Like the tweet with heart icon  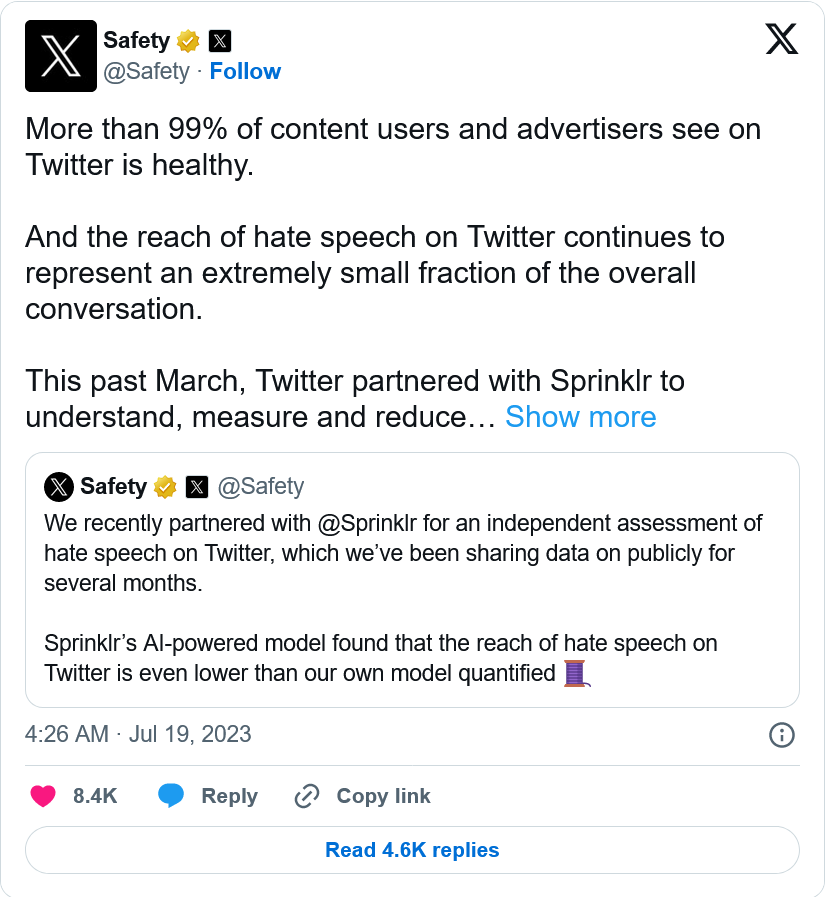pyautogui.click(x=43, y=796)
